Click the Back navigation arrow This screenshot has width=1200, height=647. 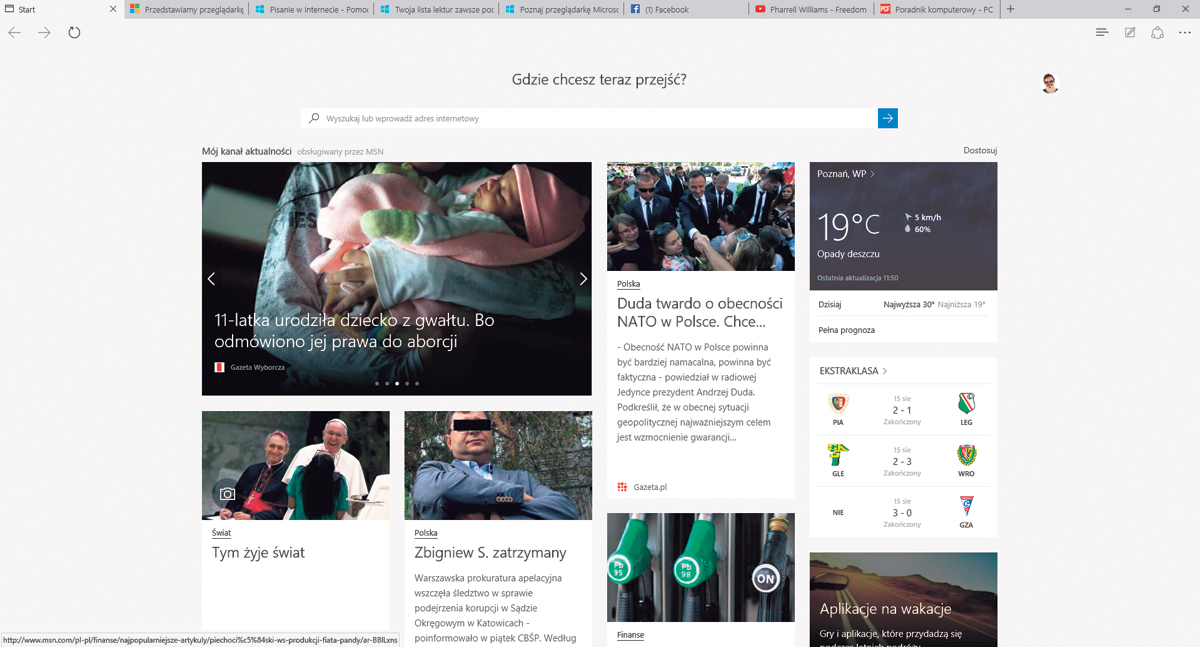[15, 33]
